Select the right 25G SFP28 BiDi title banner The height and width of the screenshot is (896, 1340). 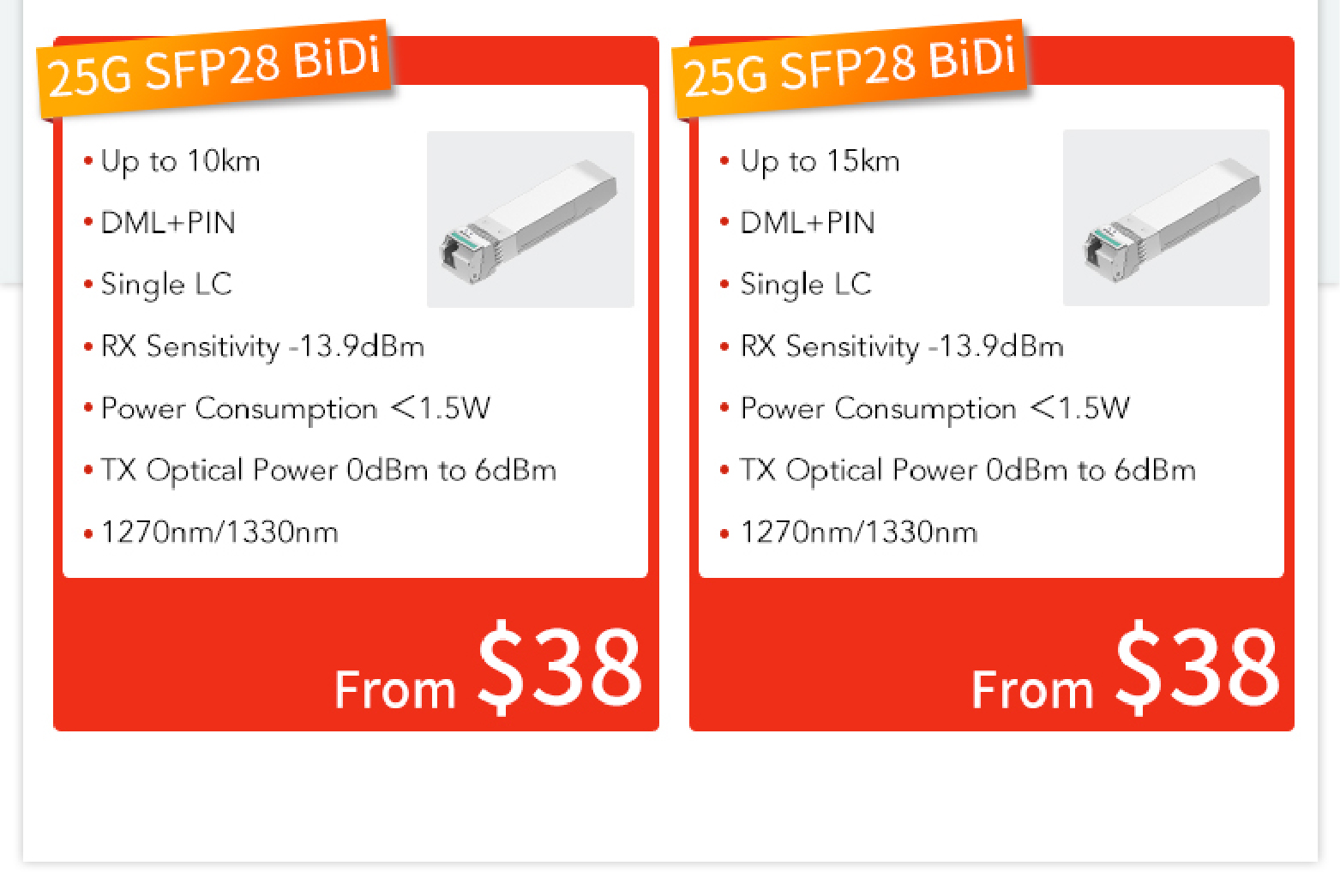[x=850, y=68]
